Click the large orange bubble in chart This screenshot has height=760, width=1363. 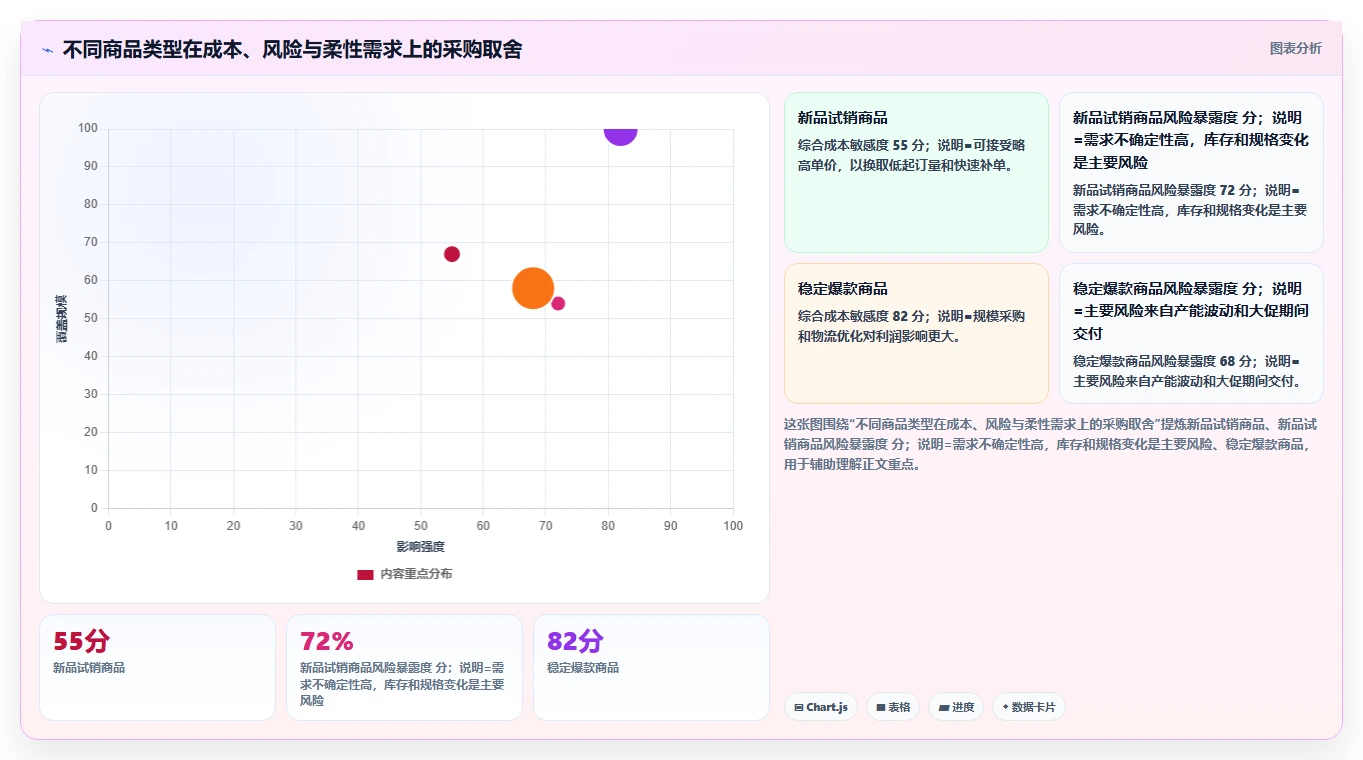tap(533, 288)
